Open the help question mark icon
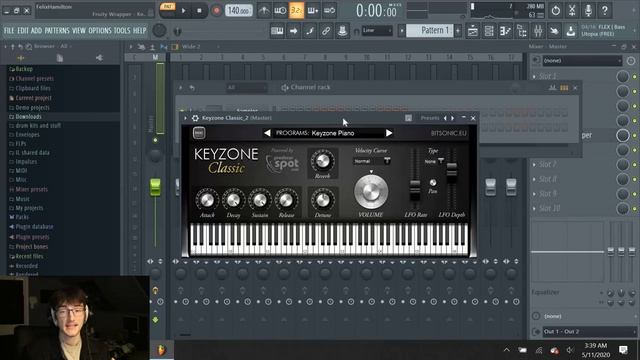640x360 pixels. pyautogui.click(x=604, y=10)
